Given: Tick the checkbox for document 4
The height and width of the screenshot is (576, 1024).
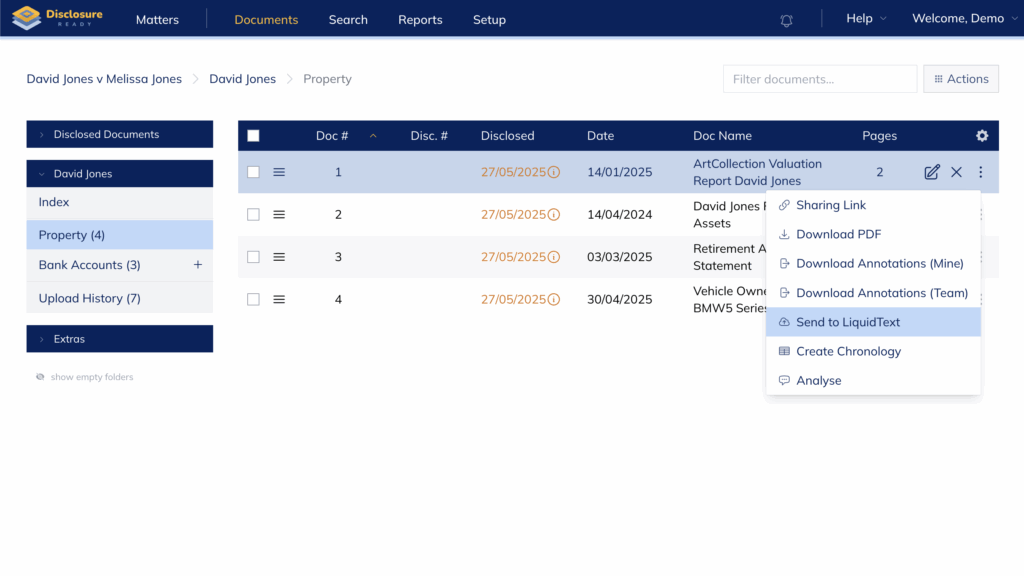Looking at the screenshot, I should [x=253, y=299].
